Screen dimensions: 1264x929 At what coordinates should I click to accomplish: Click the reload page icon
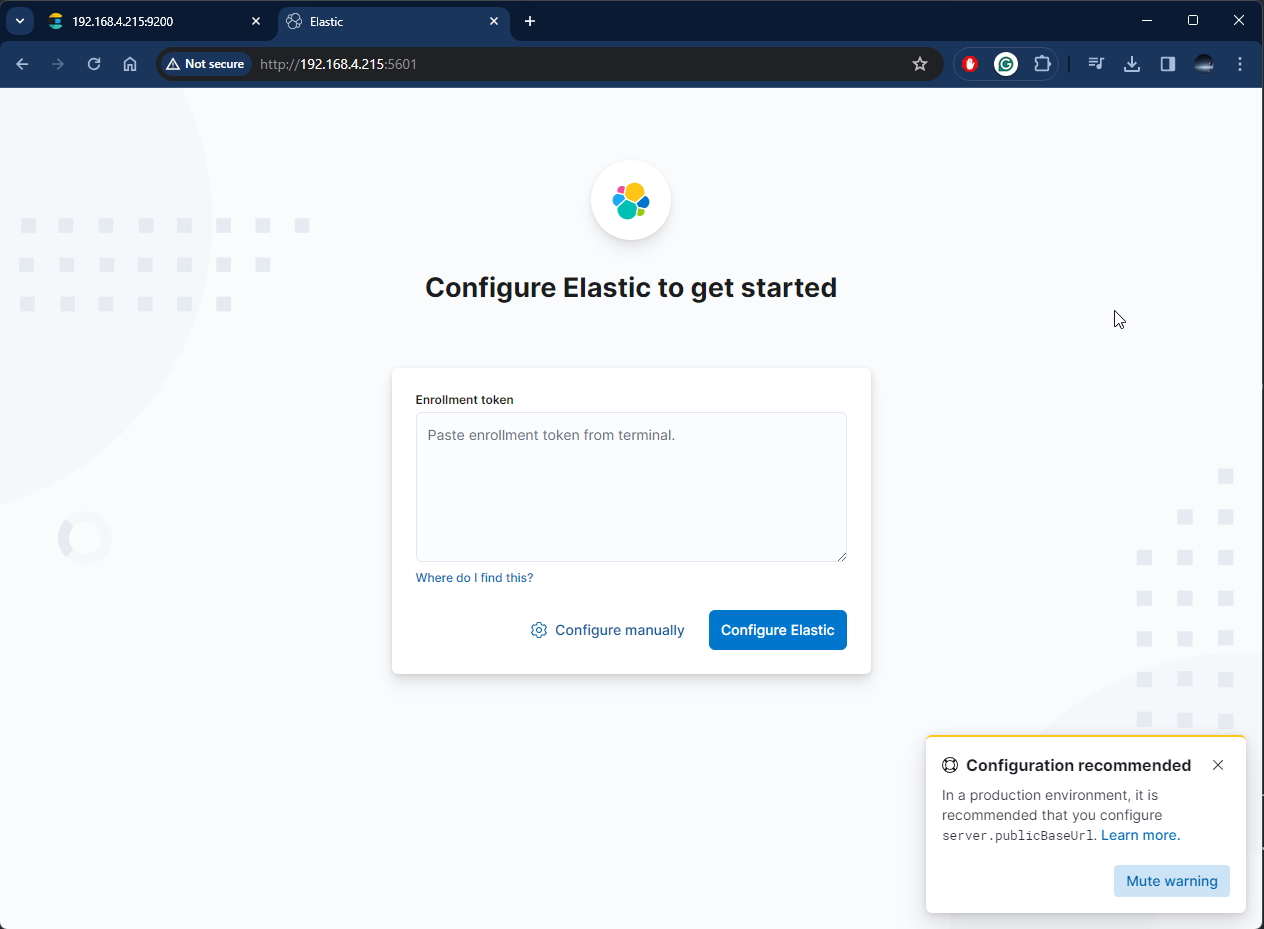(94, 64)
